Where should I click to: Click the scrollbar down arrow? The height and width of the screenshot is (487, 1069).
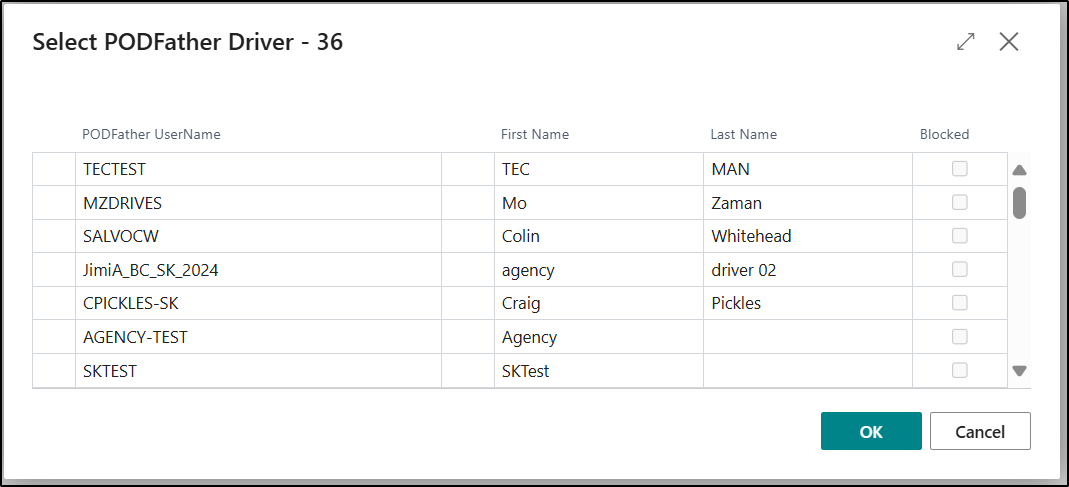[1019, 371]
